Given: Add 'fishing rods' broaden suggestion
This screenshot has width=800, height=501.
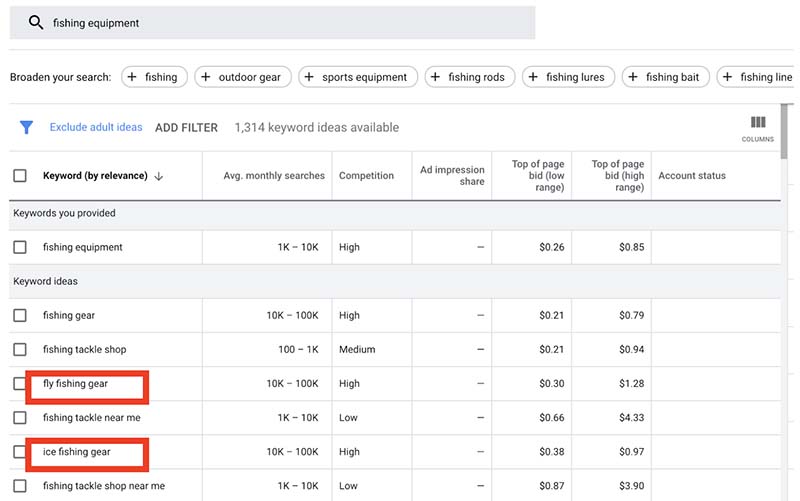Looking at the screenshot, I should click(470, 77).
